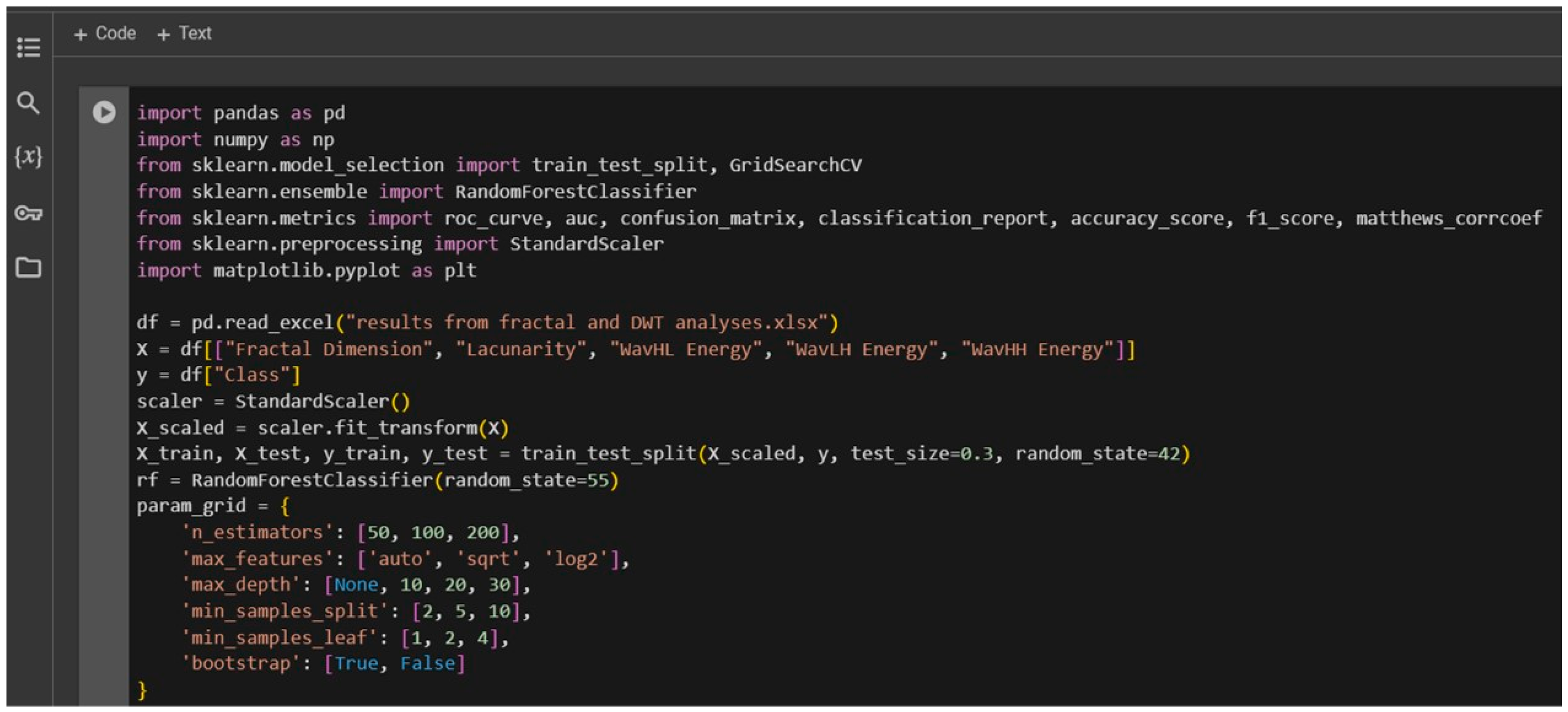Click 'random_state=42' in train_test_split call
Screen dimensions: 1568x712
pyautogui.click(x=1098, y=454)
